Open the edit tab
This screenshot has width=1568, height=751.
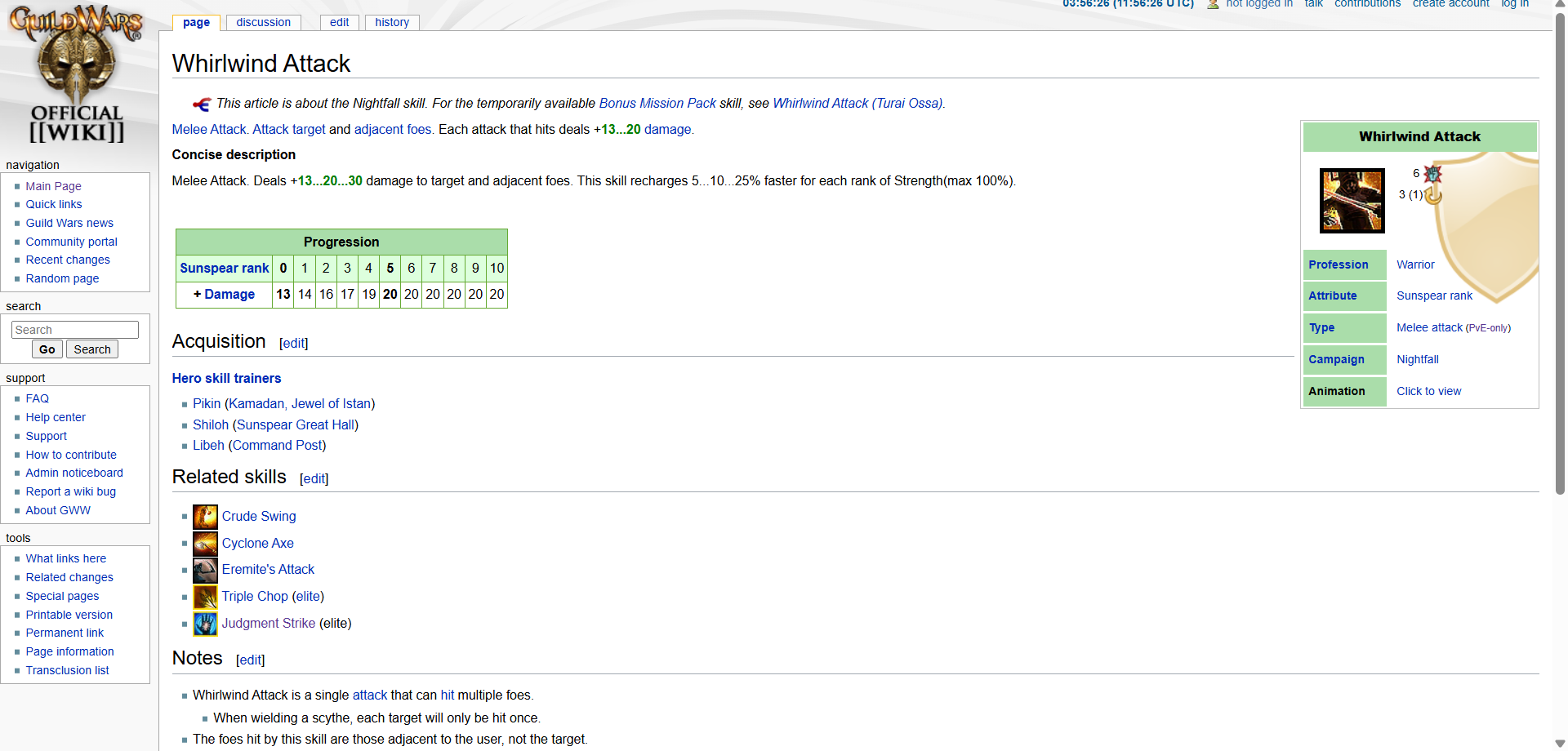tap(339, 22)
